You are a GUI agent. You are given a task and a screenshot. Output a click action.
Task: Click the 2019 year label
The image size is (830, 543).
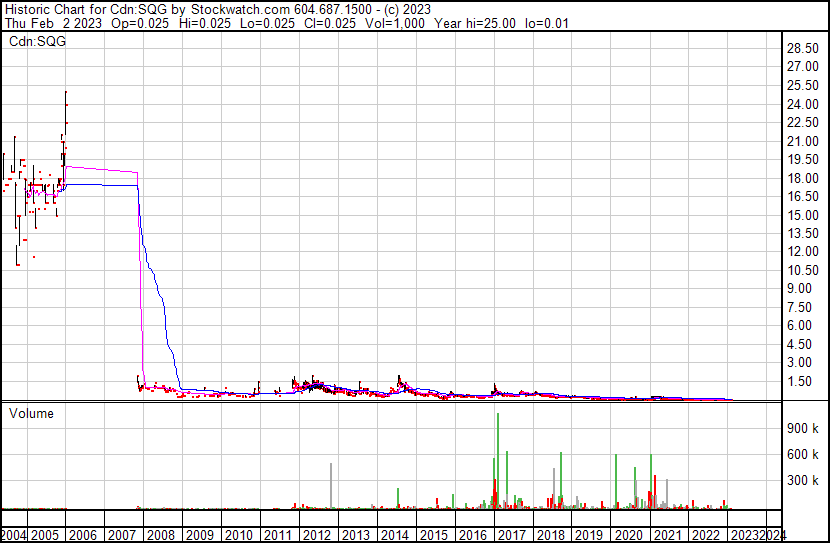(x=589, y=535)
